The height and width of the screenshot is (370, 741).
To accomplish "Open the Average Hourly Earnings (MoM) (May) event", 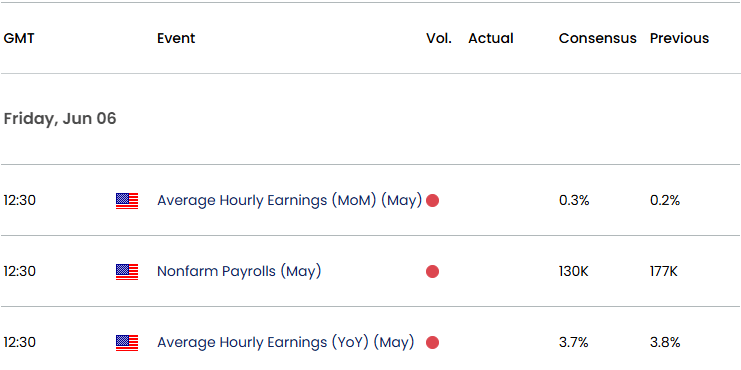I will pos(289,201).
